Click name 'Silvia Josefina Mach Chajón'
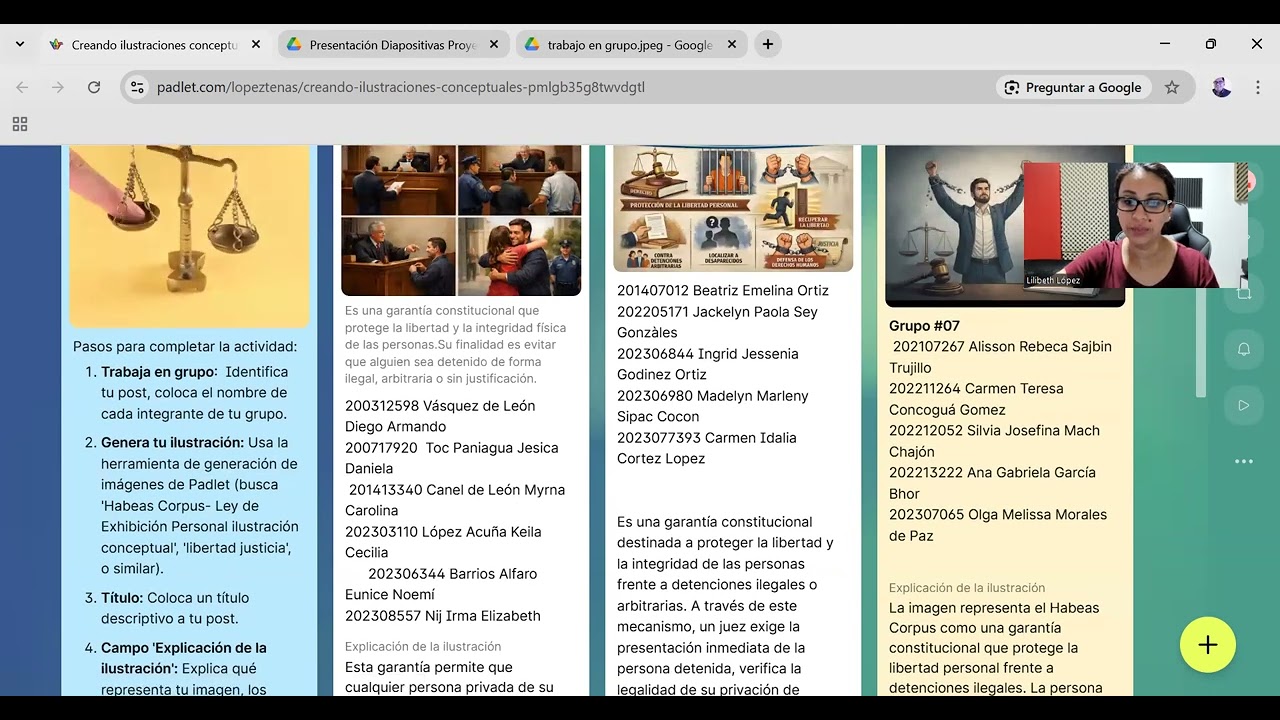 (994, 441)
